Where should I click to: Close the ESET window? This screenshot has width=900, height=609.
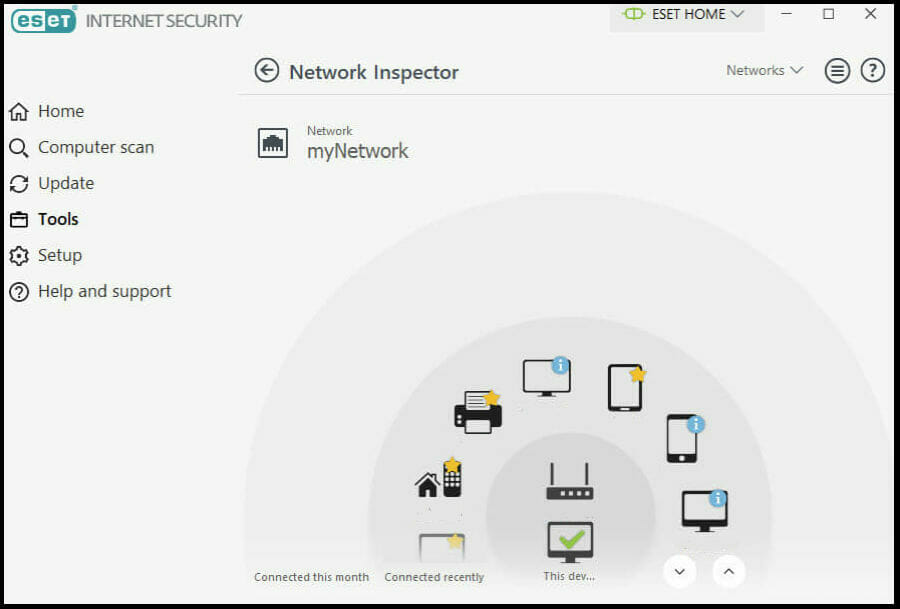pos(871,14)
